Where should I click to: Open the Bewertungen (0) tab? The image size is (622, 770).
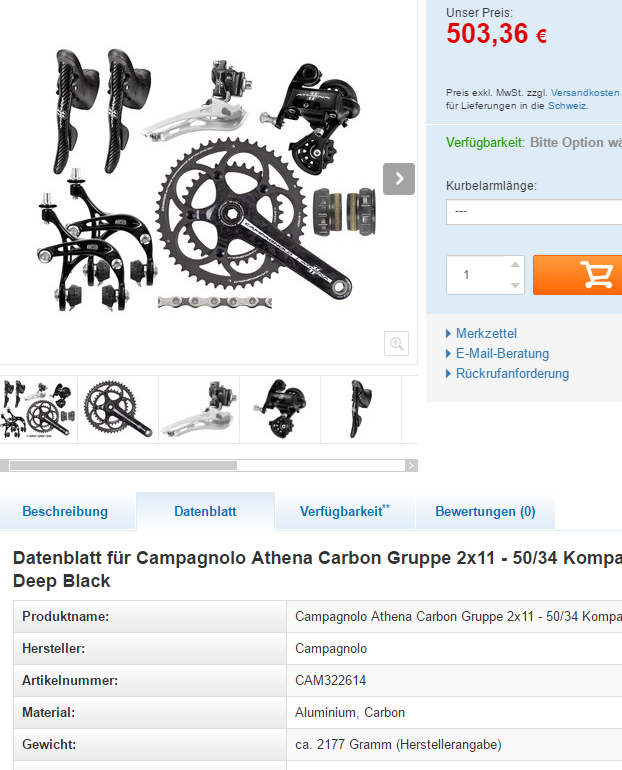[485, 512]
